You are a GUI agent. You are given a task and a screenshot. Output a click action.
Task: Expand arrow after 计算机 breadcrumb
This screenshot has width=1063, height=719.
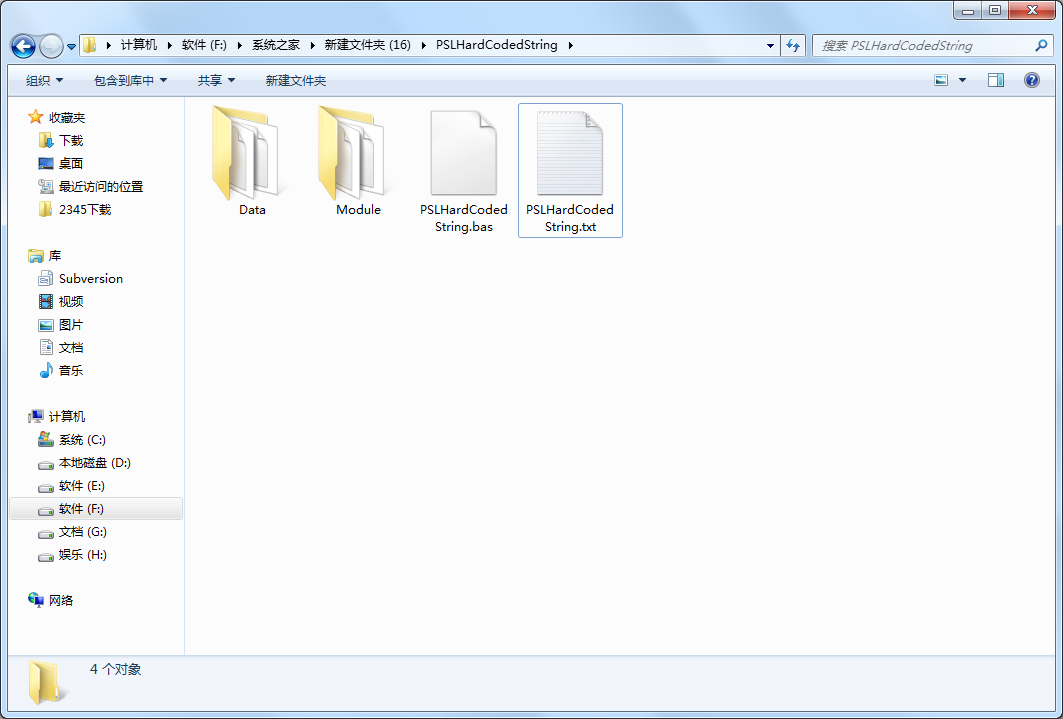click(171, 45)
